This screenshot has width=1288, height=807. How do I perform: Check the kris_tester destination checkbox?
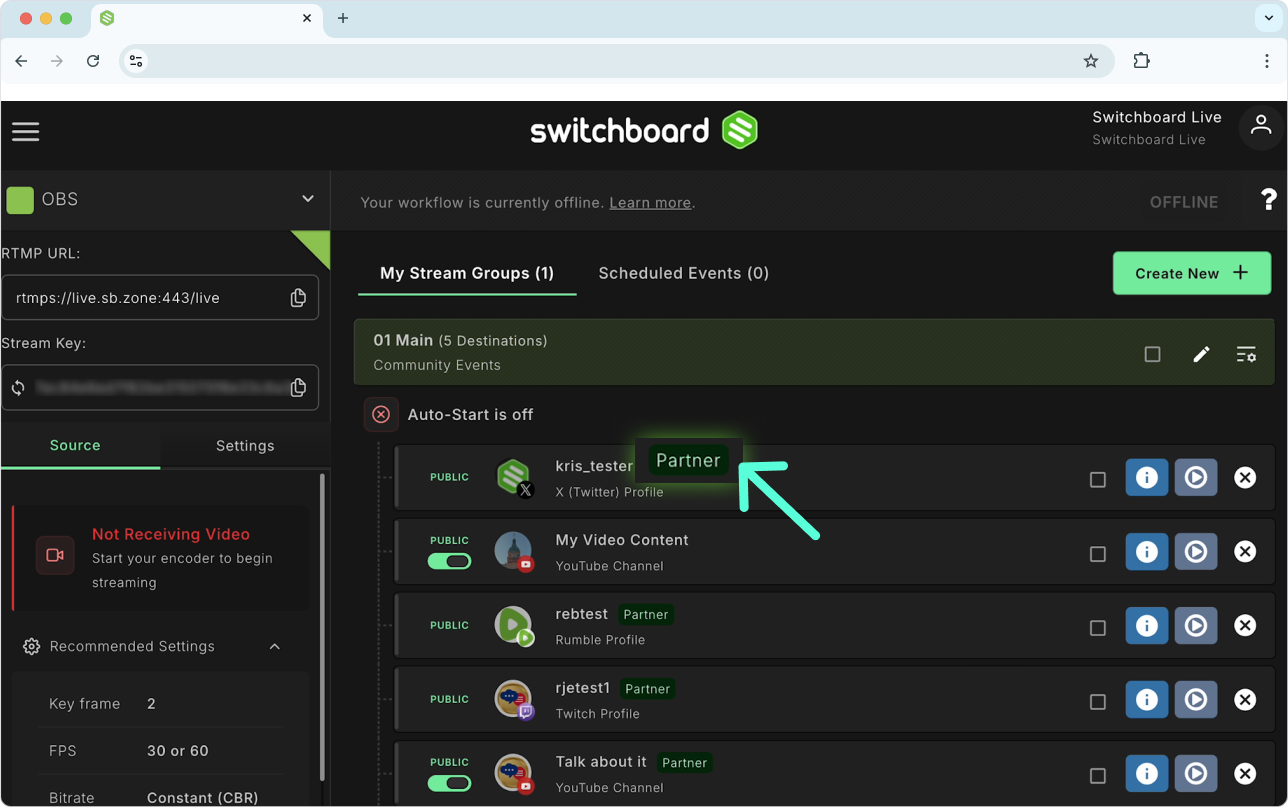coord(1098,479)
